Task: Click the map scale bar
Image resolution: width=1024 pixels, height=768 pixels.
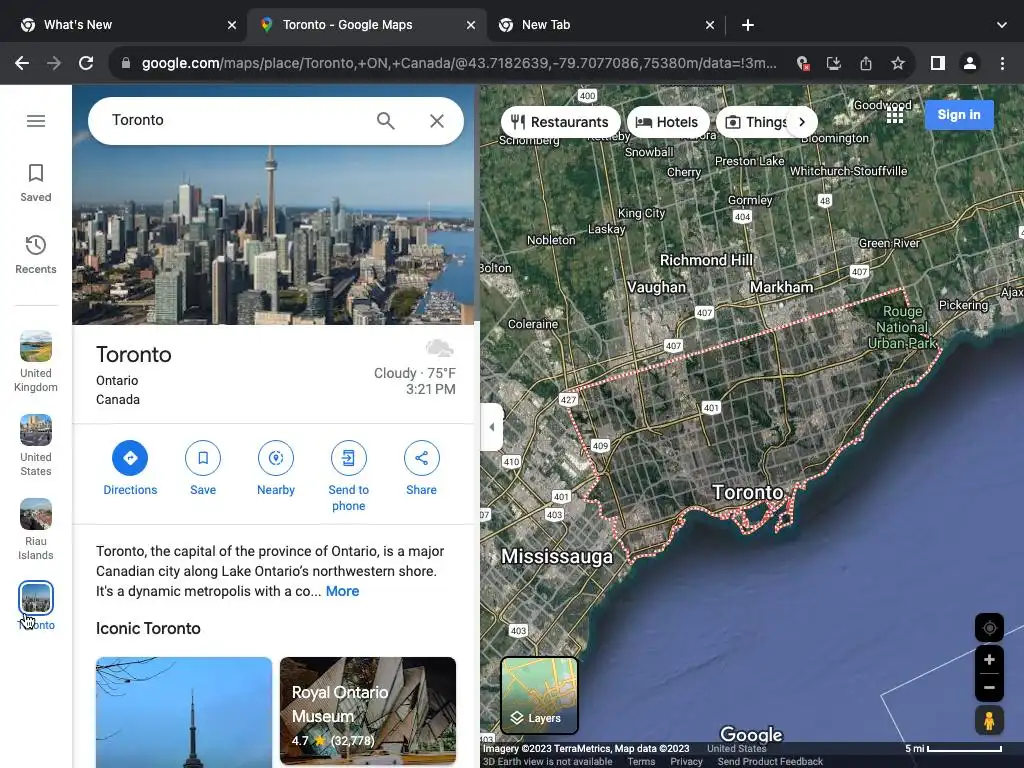Action: pos(953,748)
